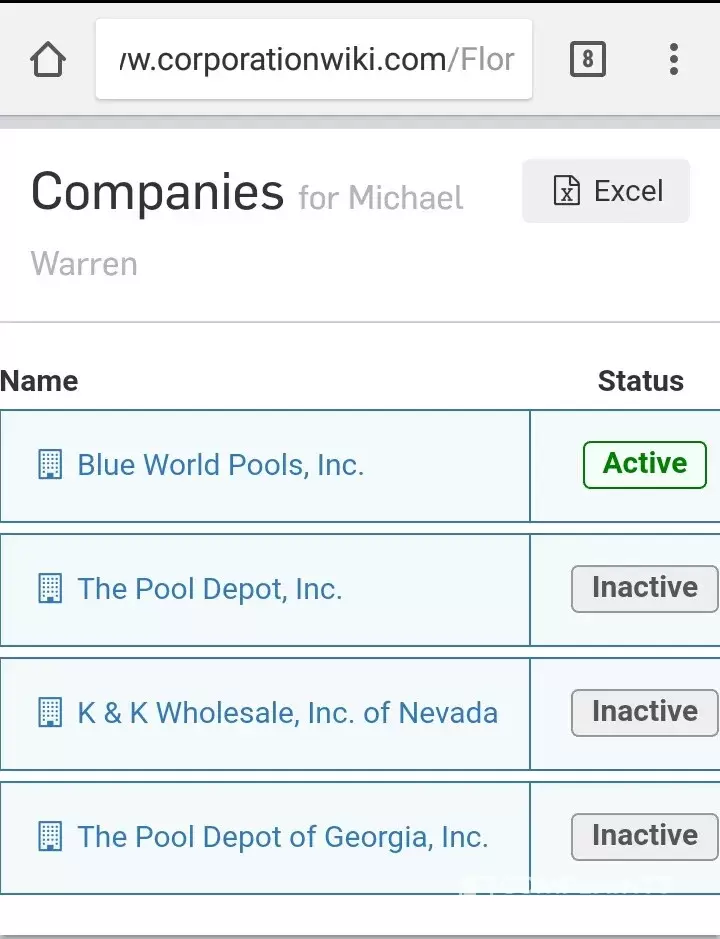Open The Pool Depot, Inc. link
The width and height of the screenshot is (720, 939).
point(210,589)
